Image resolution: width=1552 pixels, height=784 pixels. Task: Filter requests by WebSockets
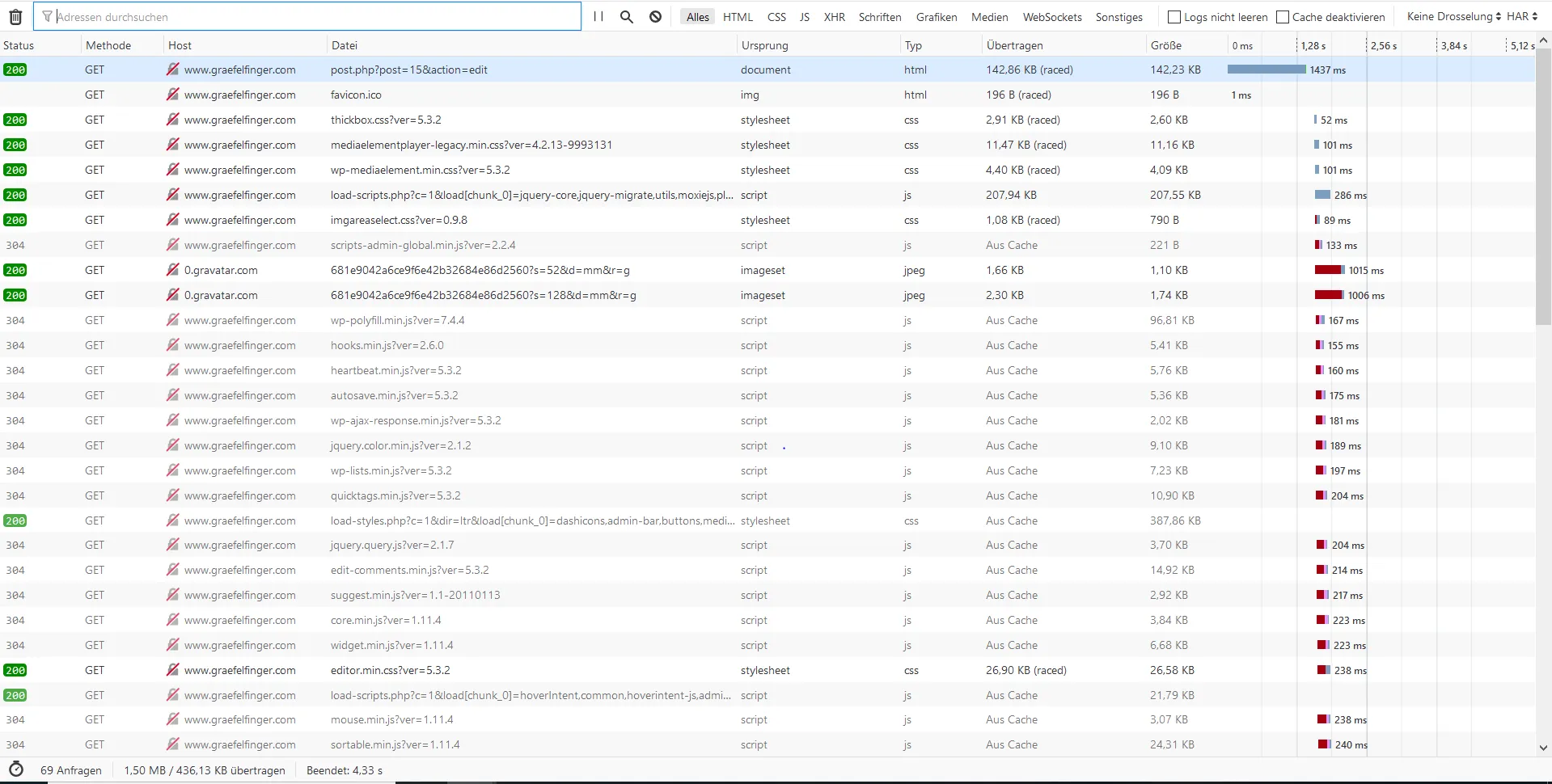[1052, 17]
